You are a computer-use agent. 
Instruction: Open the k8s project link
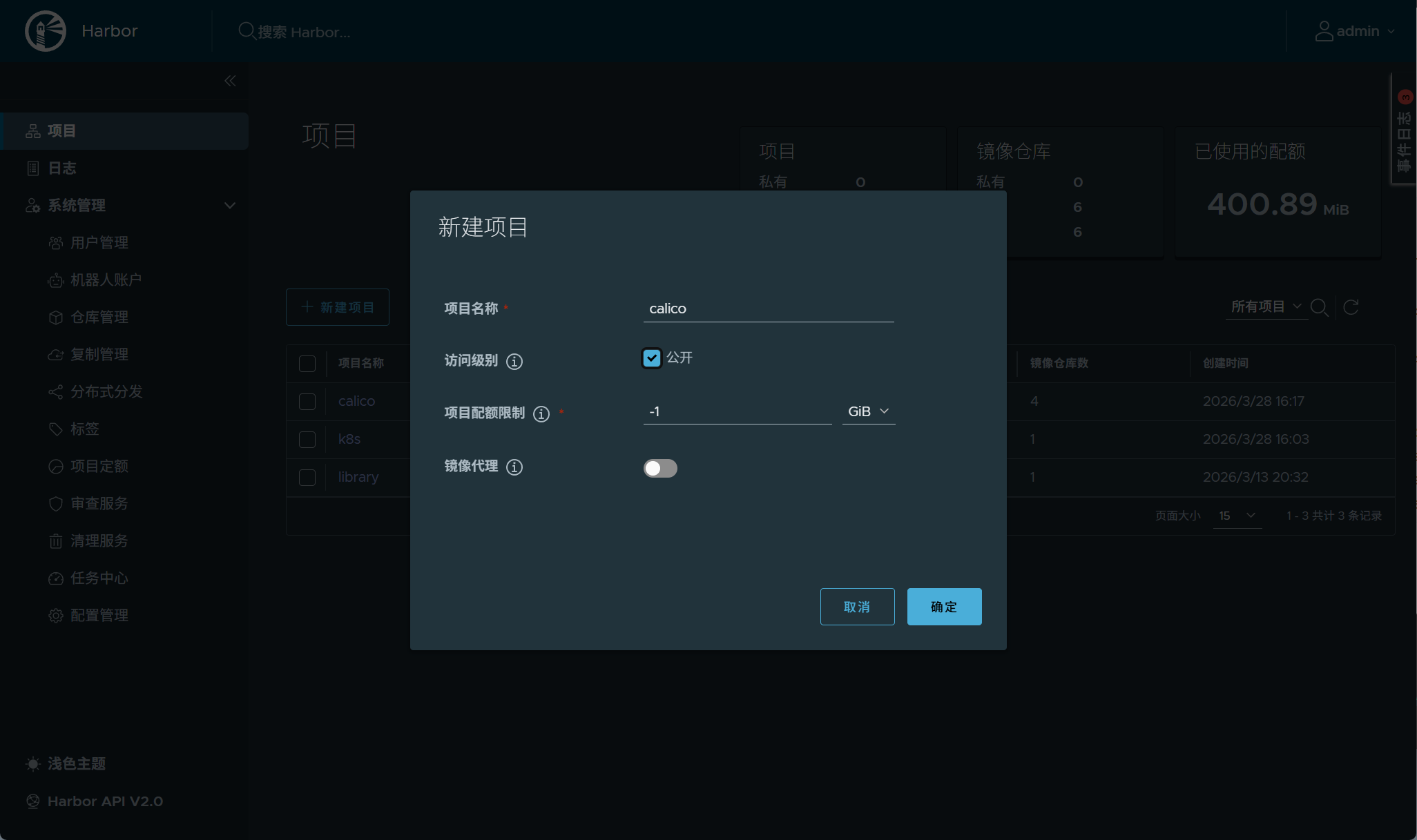[x=349, y=439]
